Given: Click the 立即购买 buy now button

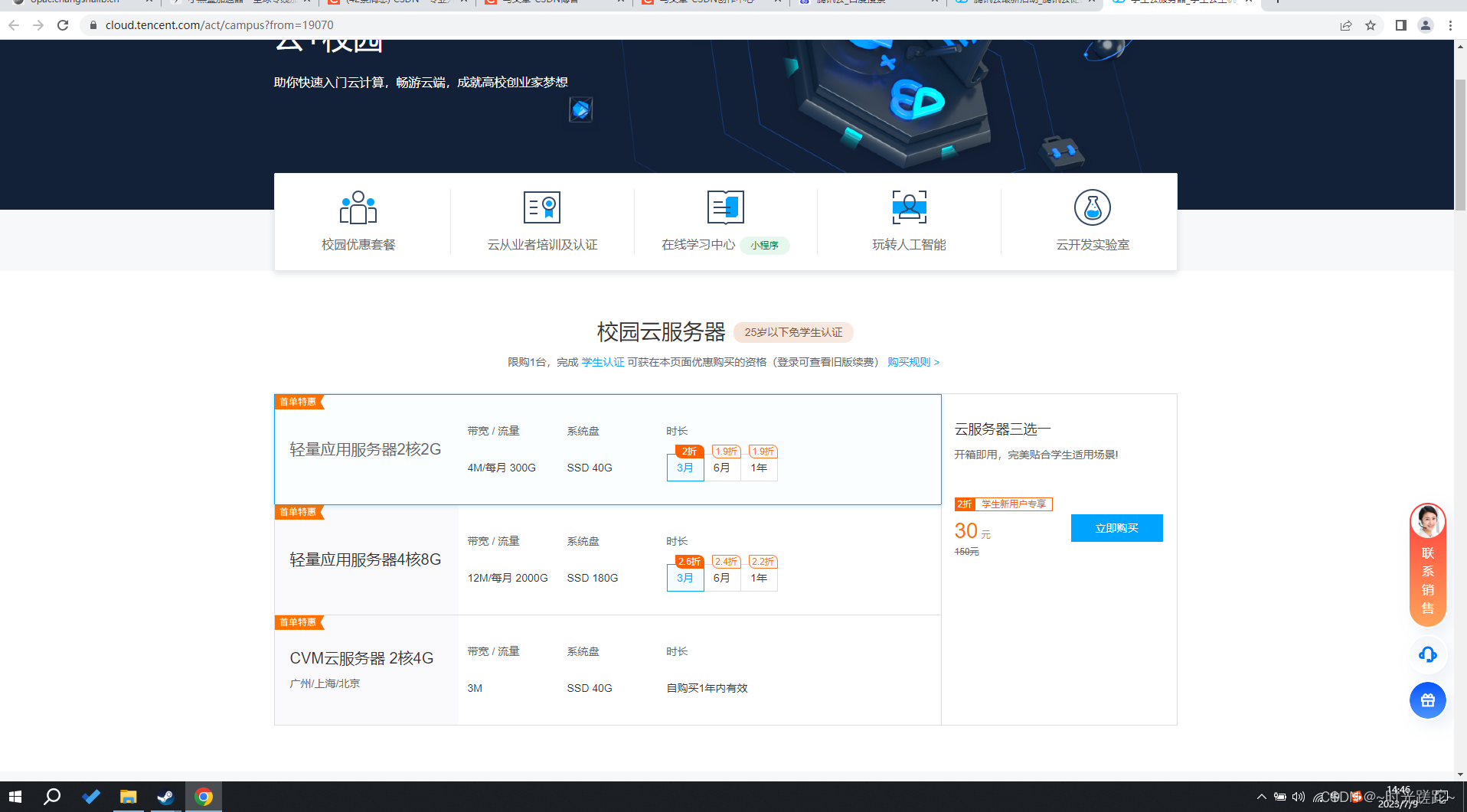Looking at the screenshot, I should point(1116,528).
